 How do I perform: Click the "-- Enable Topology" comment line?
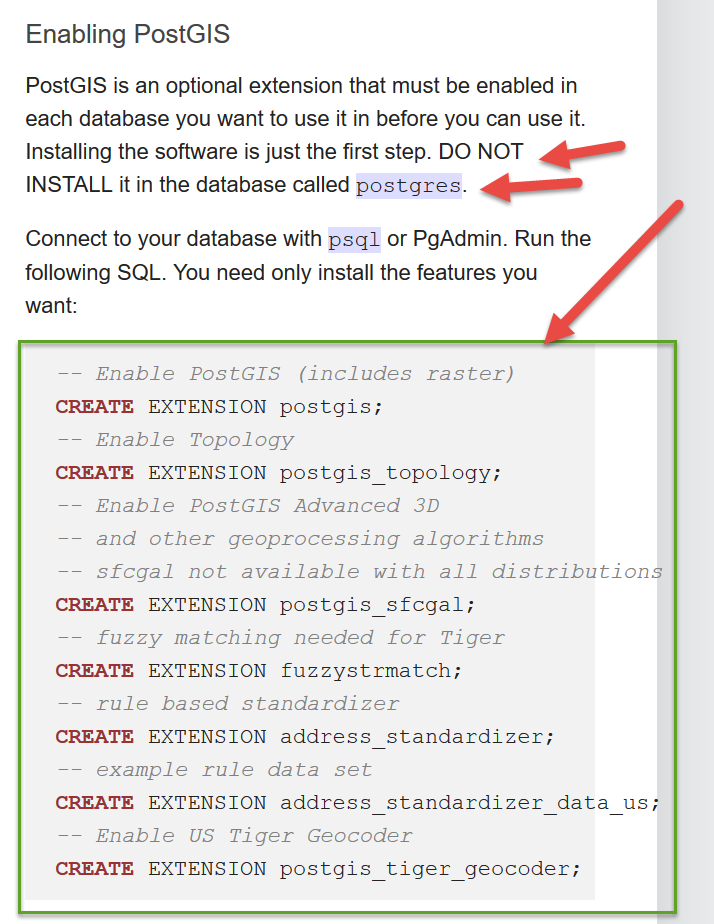pos(175,440)
